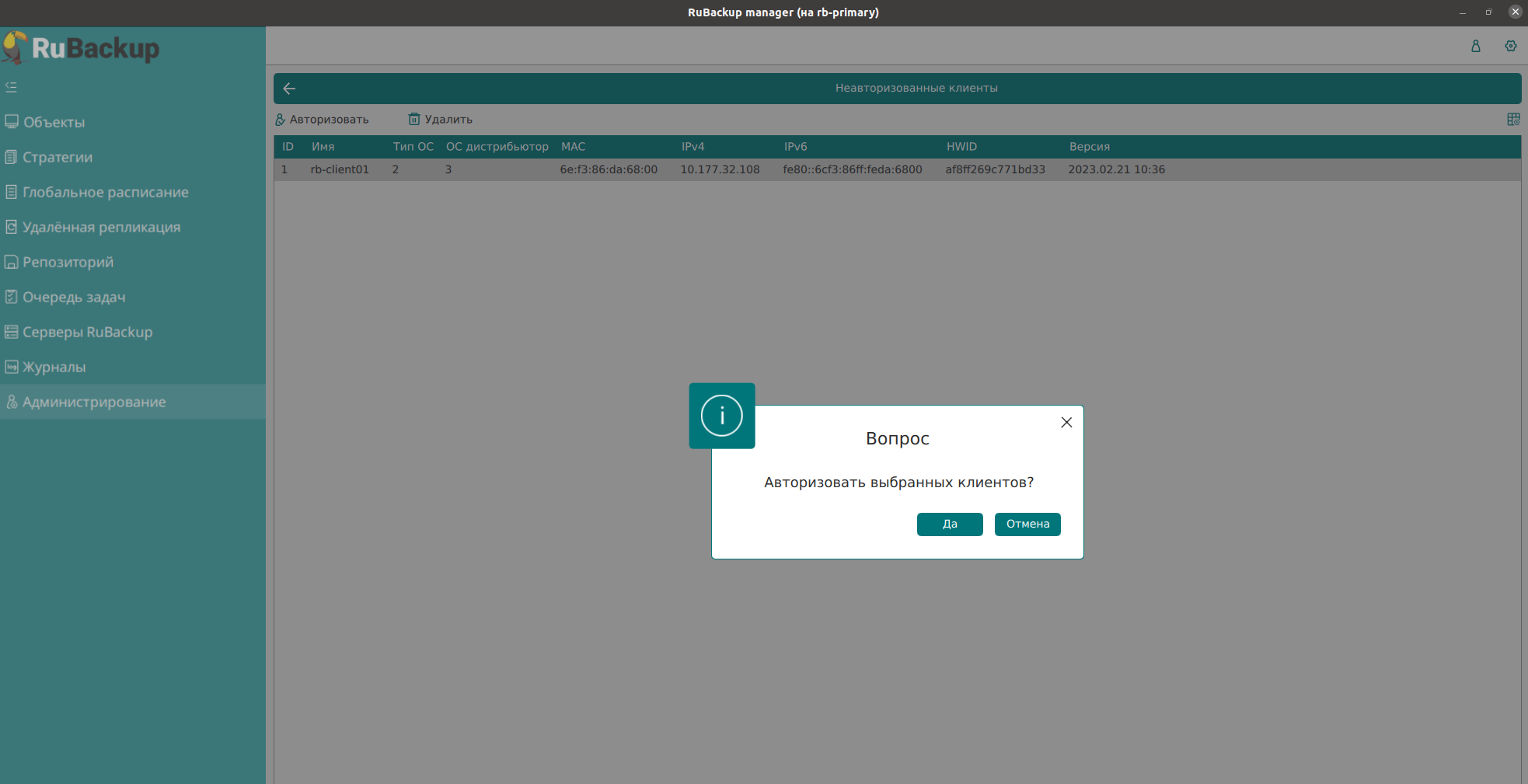Click the info icon on dialog

click(721, 416)
